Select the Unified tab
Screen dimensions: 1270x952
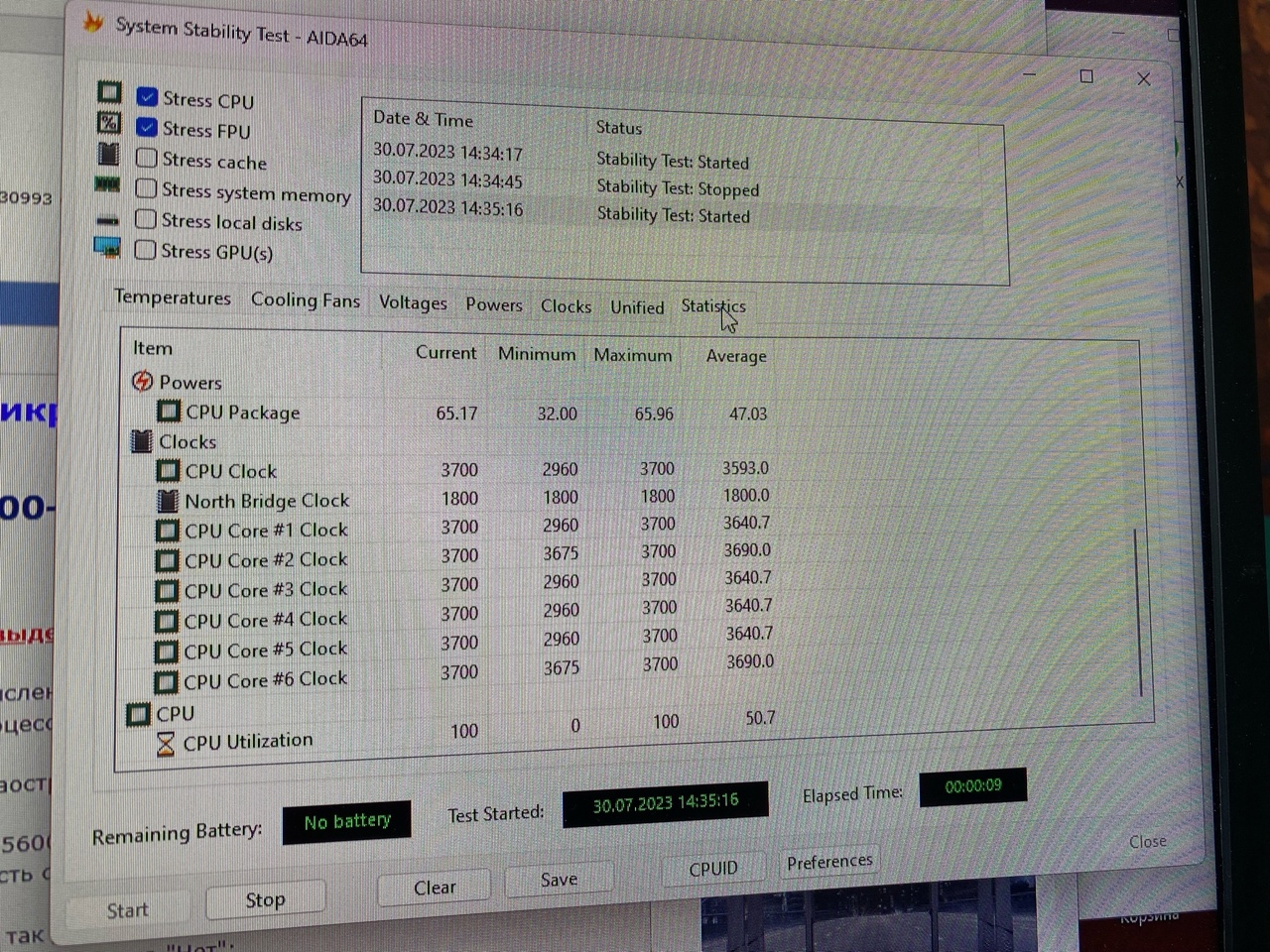point(637,307)
